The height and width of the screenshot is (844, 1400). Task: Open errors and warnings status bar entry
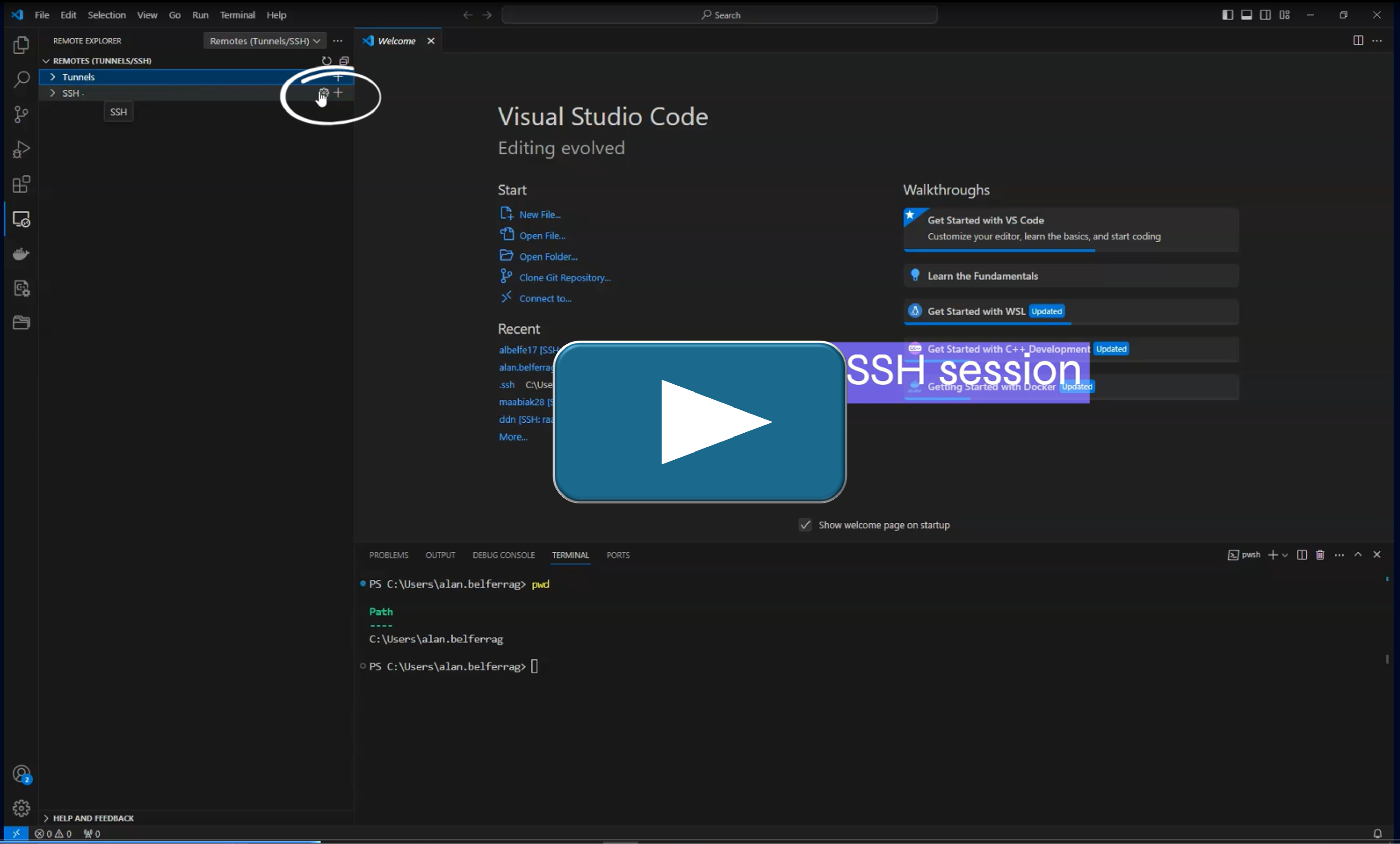[54, 833]
